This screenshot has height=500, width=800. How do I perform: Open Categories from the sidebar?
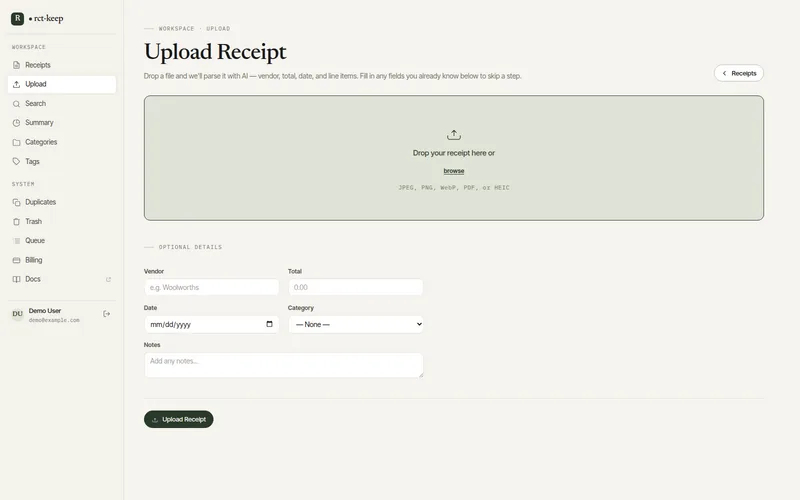coord(62,142)
